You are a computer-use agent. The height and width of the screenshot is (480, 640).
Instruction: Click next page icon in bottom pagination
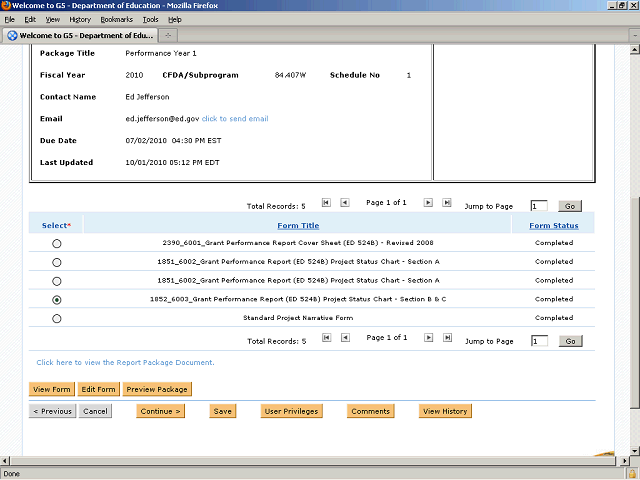tap(428, 338)
